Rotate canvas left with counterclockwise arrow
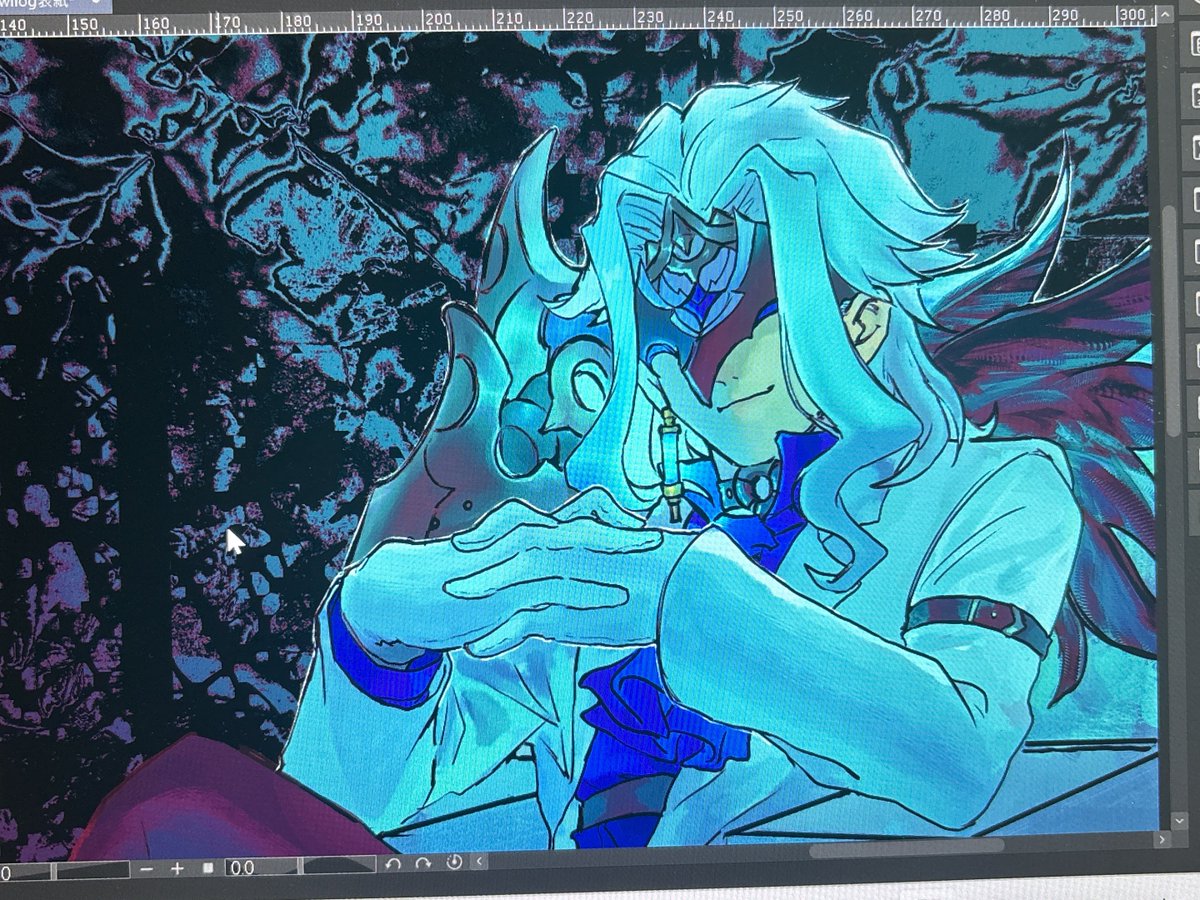This screenshot has width=1200, height=900. click(x=394, y=864)
